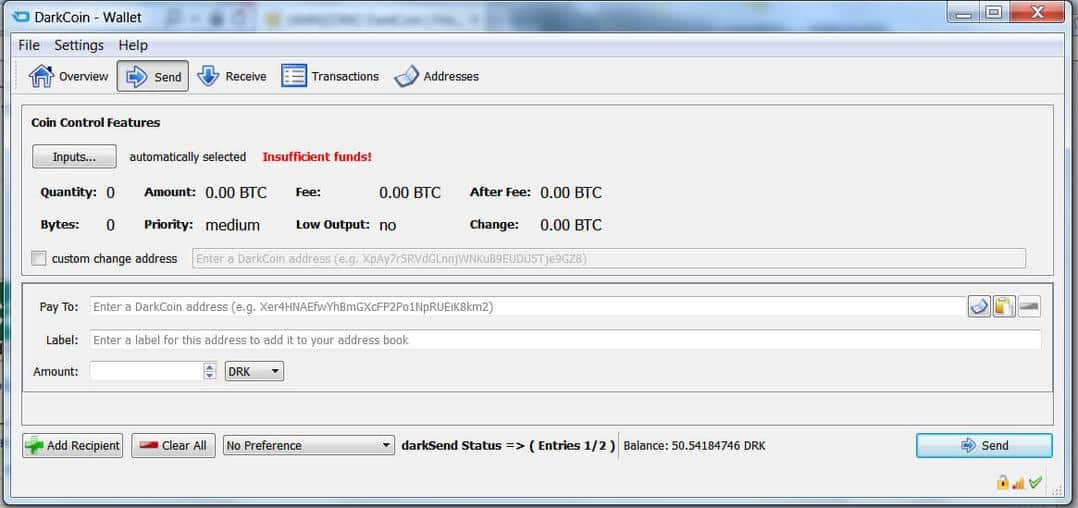
Task: Choose address from address book icon
Action: tap(979, 307)
